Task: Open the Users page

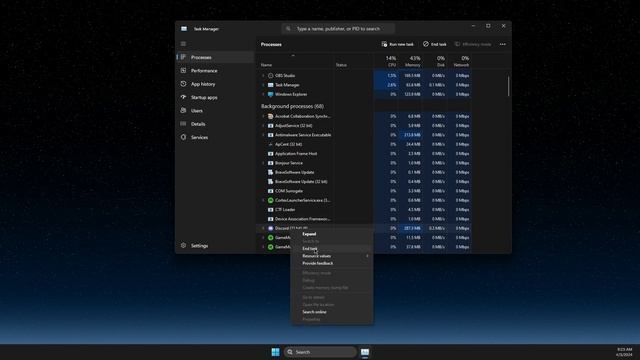Action: pyautogui.click(x=216, y=111)
